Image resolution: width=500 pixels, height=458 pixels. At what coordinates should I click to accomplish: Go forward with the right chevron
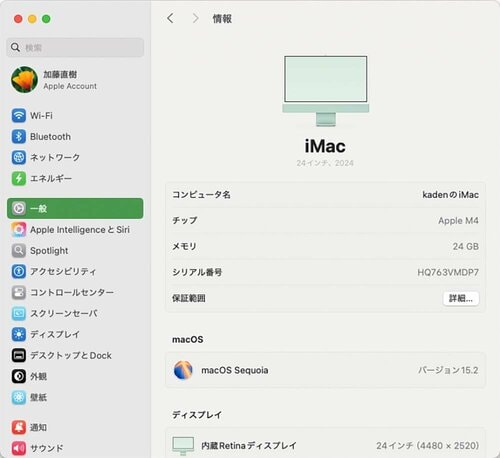pyautogui.click(x=195, y=18)
